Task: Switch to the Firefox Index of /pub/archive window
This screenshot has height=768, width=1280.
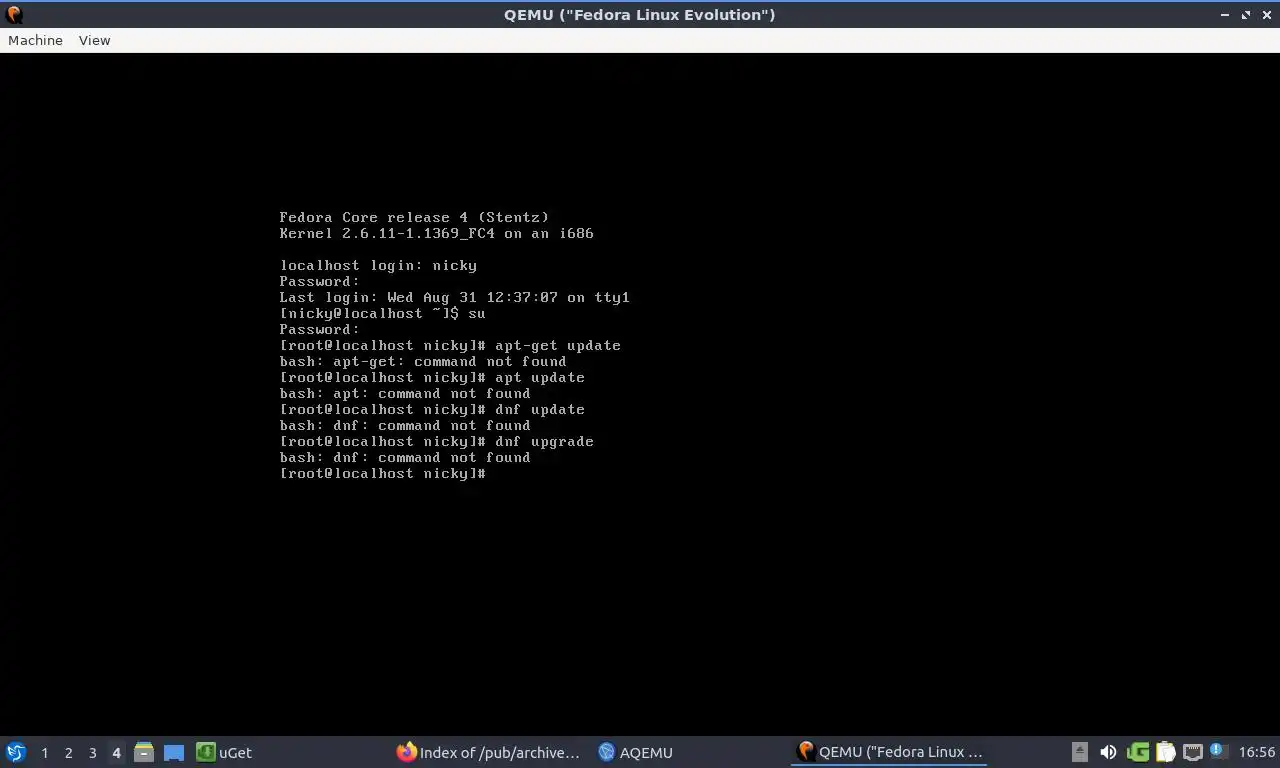Action: (488, 752)
